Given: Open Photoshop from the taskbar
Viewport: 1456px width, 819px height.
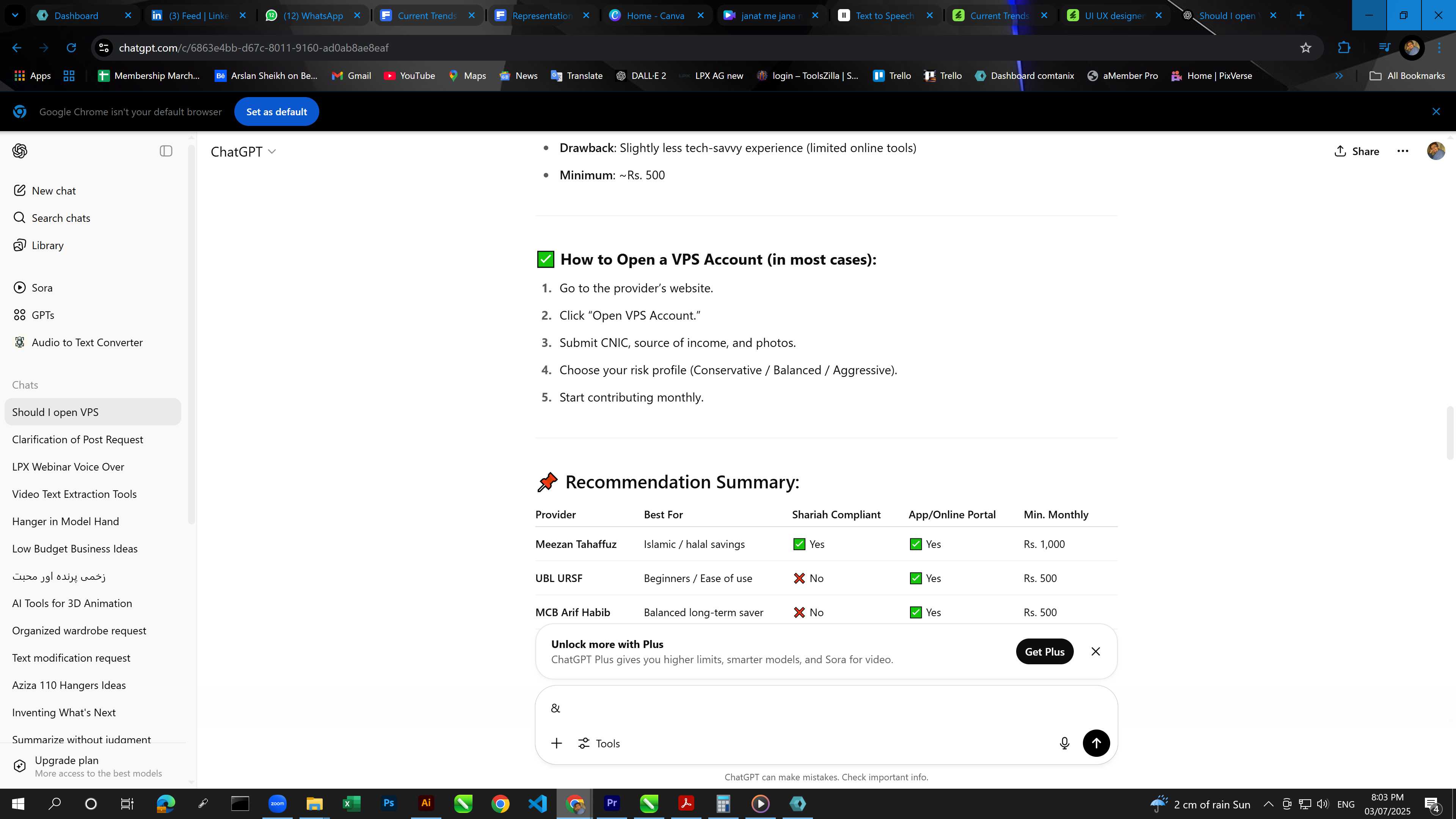Looking at the screenshot, I should coord(389,804).
